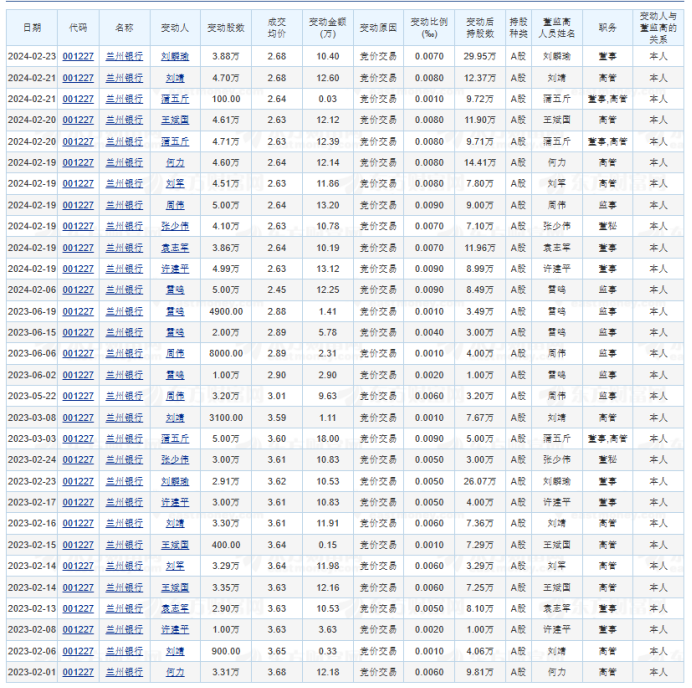This screenshot has width=692, height=688.
Task: Open shareholder name link in 2023-03-03 row
Action: [x=175, y=439]
